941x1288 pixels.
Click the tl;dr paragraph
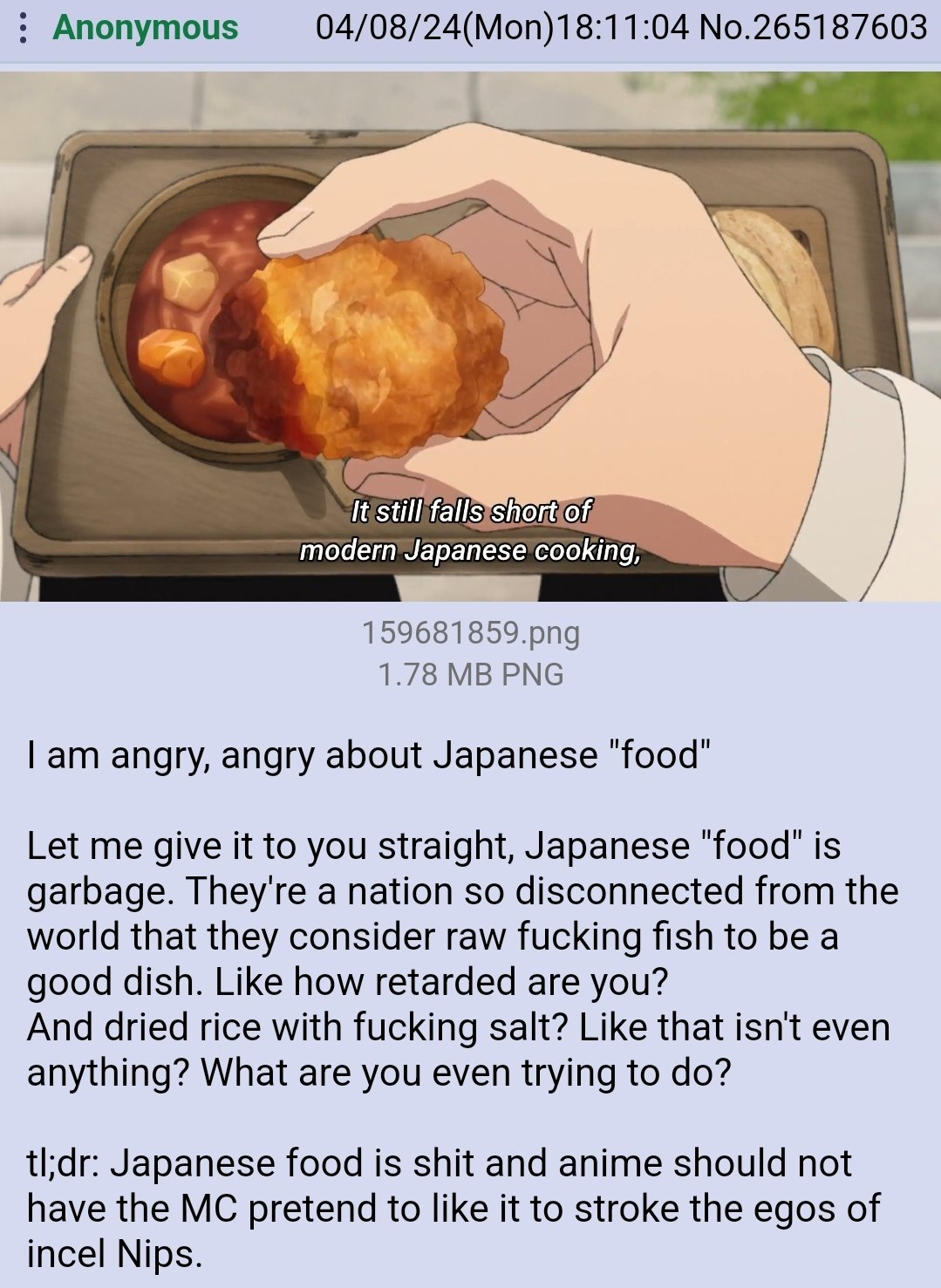[x=453, y=1209]
